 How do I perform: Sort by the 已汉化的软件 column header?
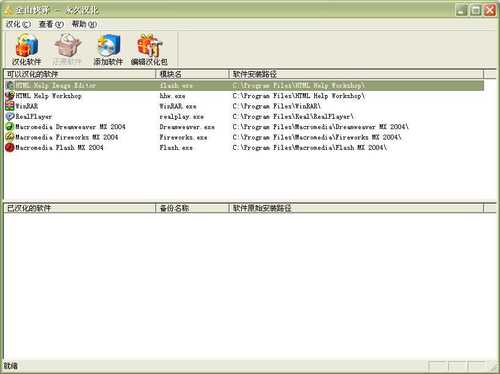[80, 208]
